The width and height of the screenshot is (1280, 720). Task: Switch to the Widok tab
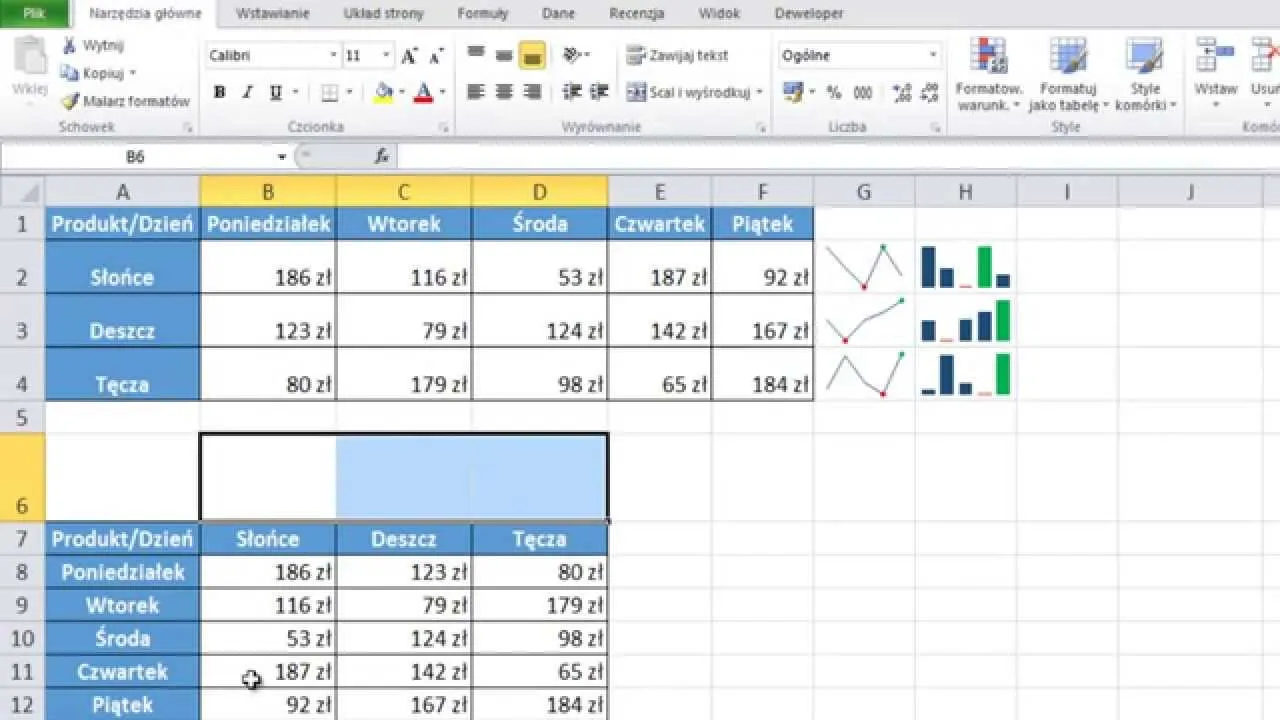[719, 14]
